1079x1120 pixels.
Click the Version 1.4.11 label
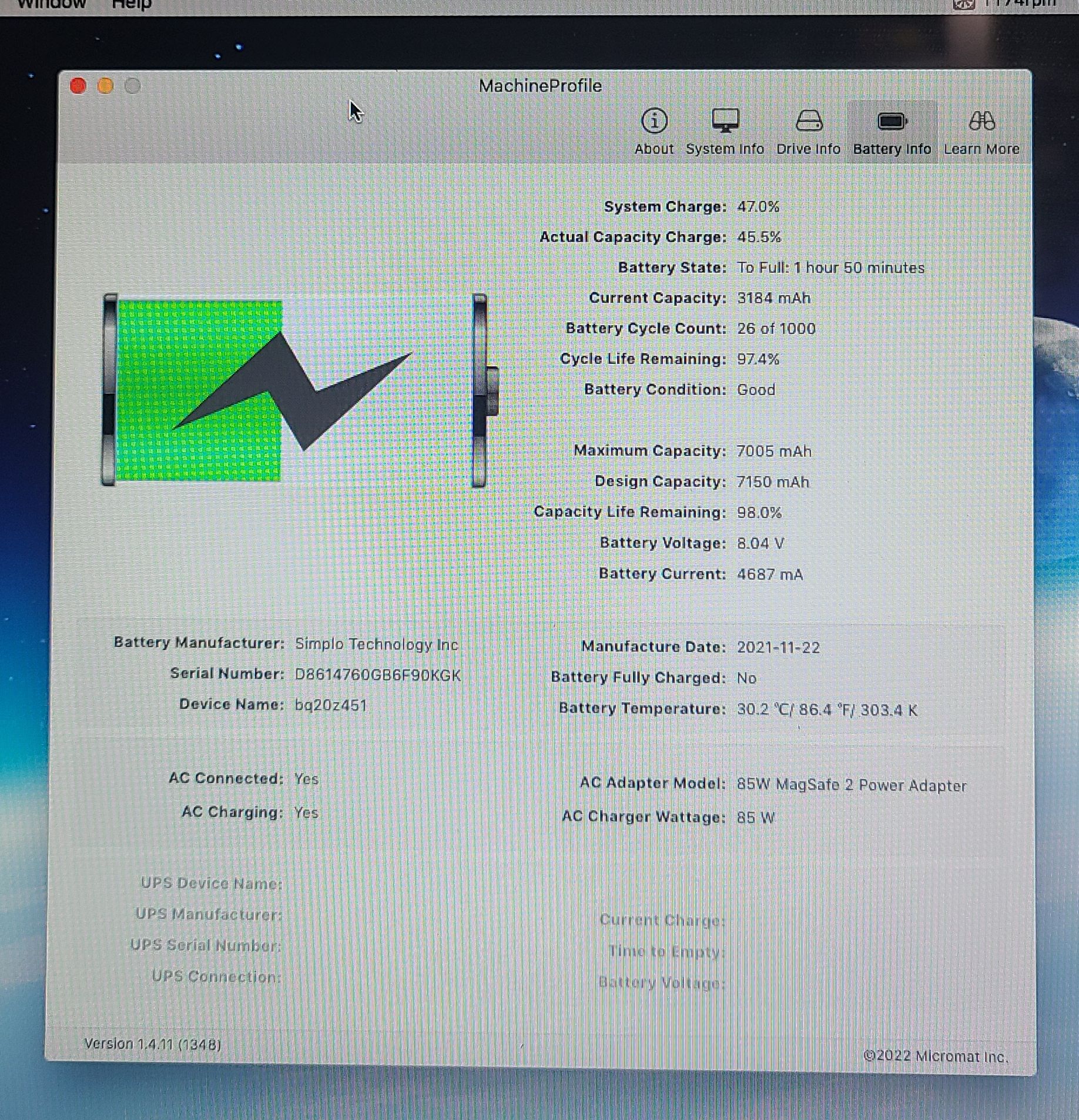tap(152, 1044)
